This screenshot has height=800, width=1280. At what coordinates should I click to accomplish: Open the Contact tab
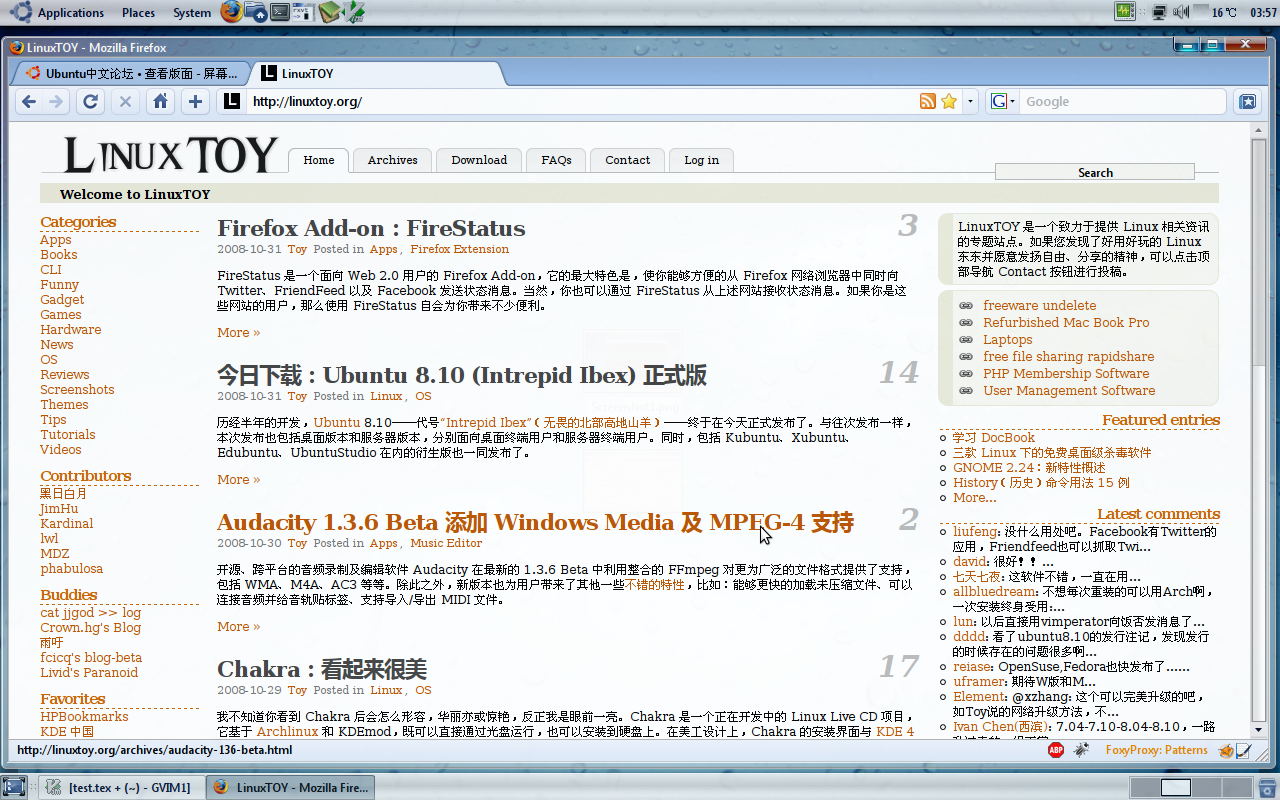pyautogui.click(x=627, y=160)
